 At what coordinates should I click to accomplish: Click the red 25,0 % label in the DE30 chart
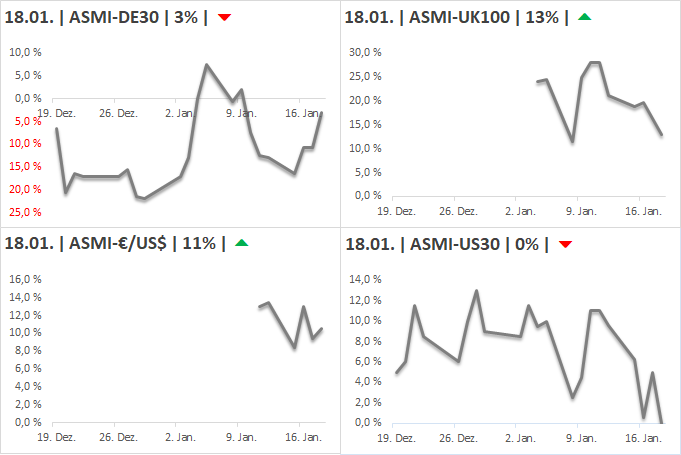click(x=25, y=212)
